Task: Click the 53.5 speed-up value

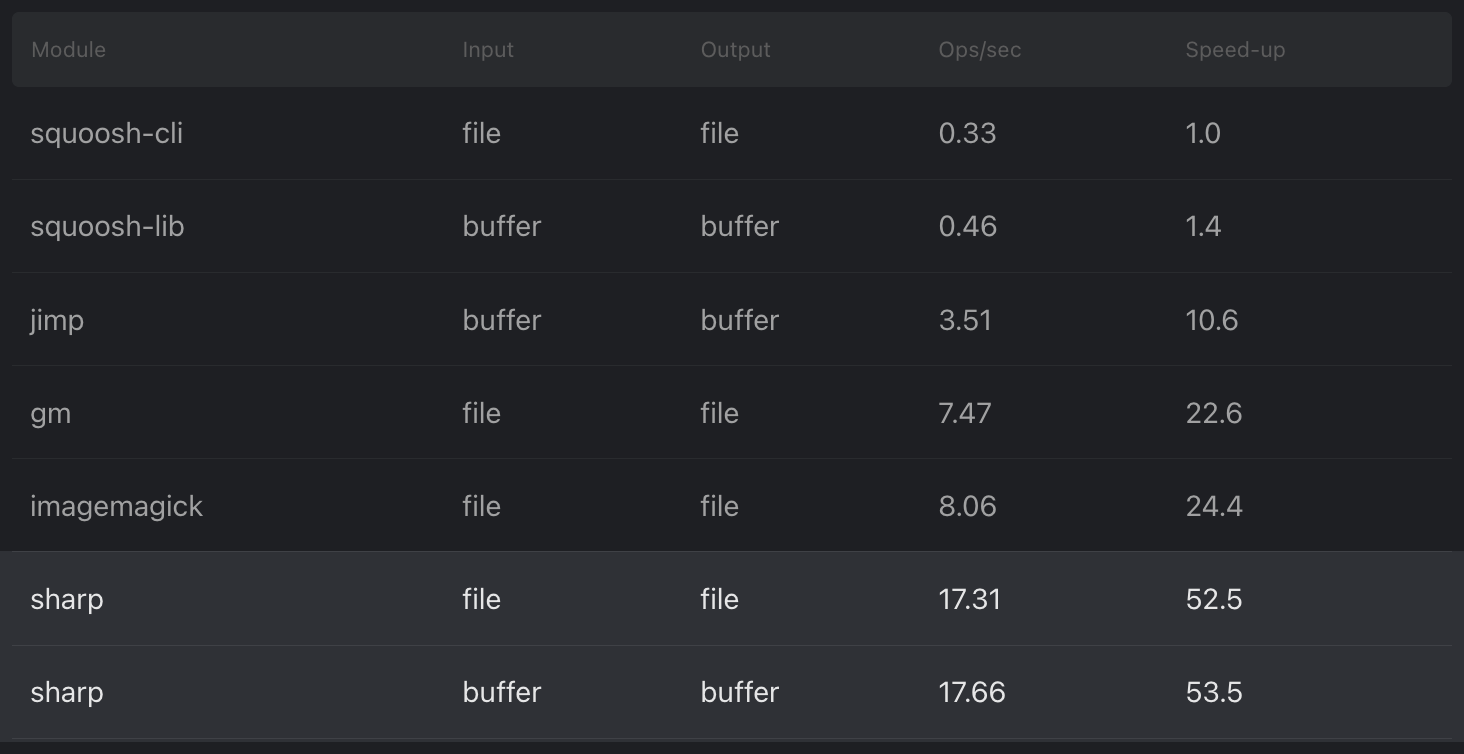Action: pyautogui.click(x=1214, y=693)
